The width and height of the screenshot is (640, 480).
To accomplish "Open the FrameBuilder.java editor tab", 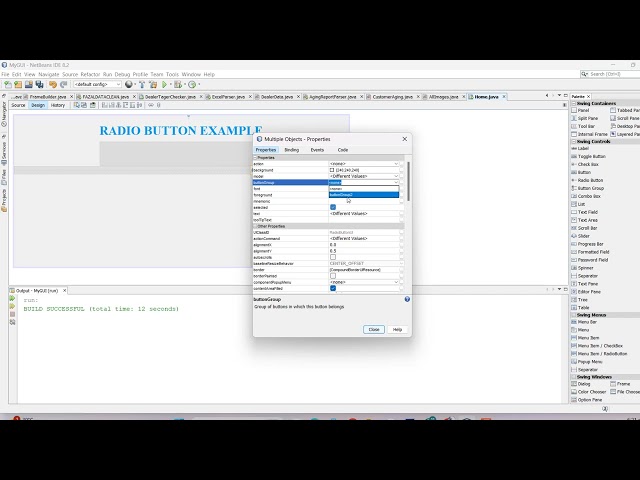I will (x=48, y=97).
